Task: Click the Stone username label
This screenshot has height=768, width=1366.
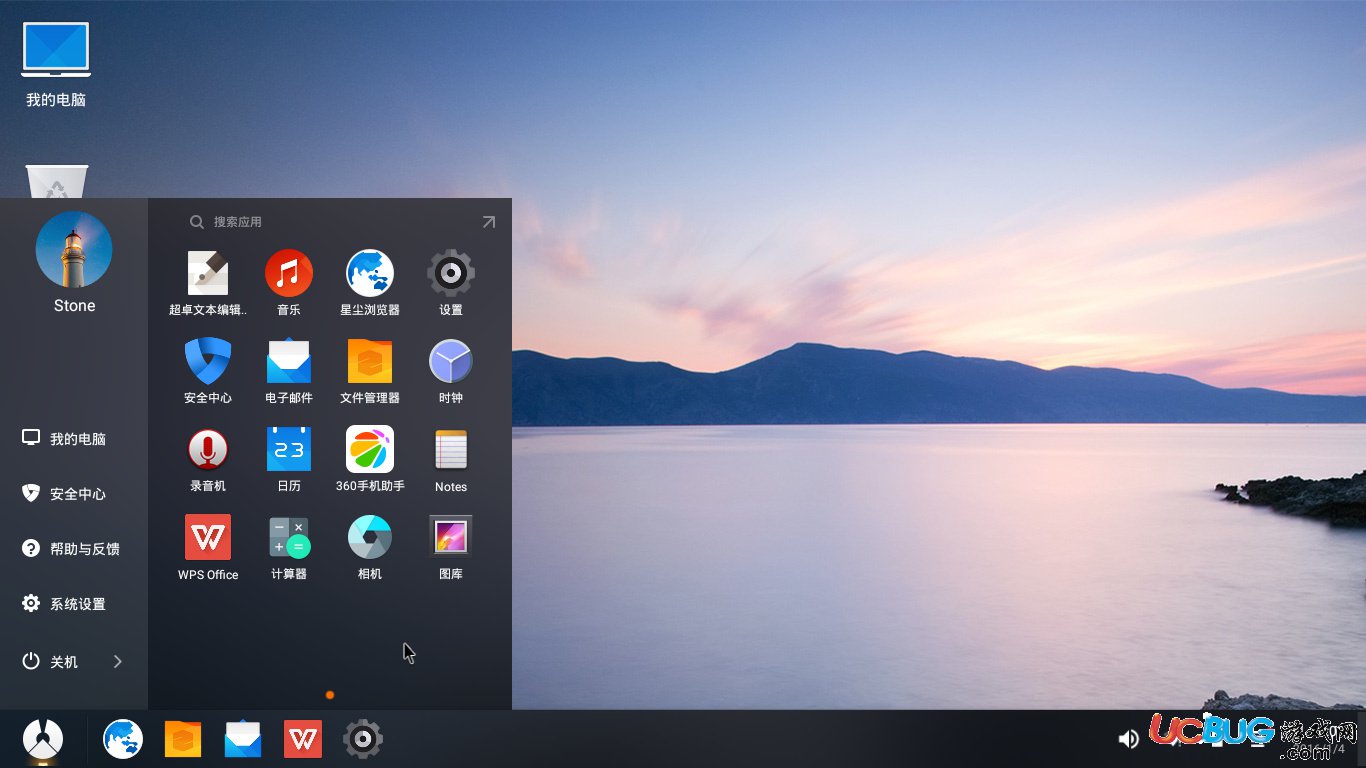Action: tap(75, 306)
